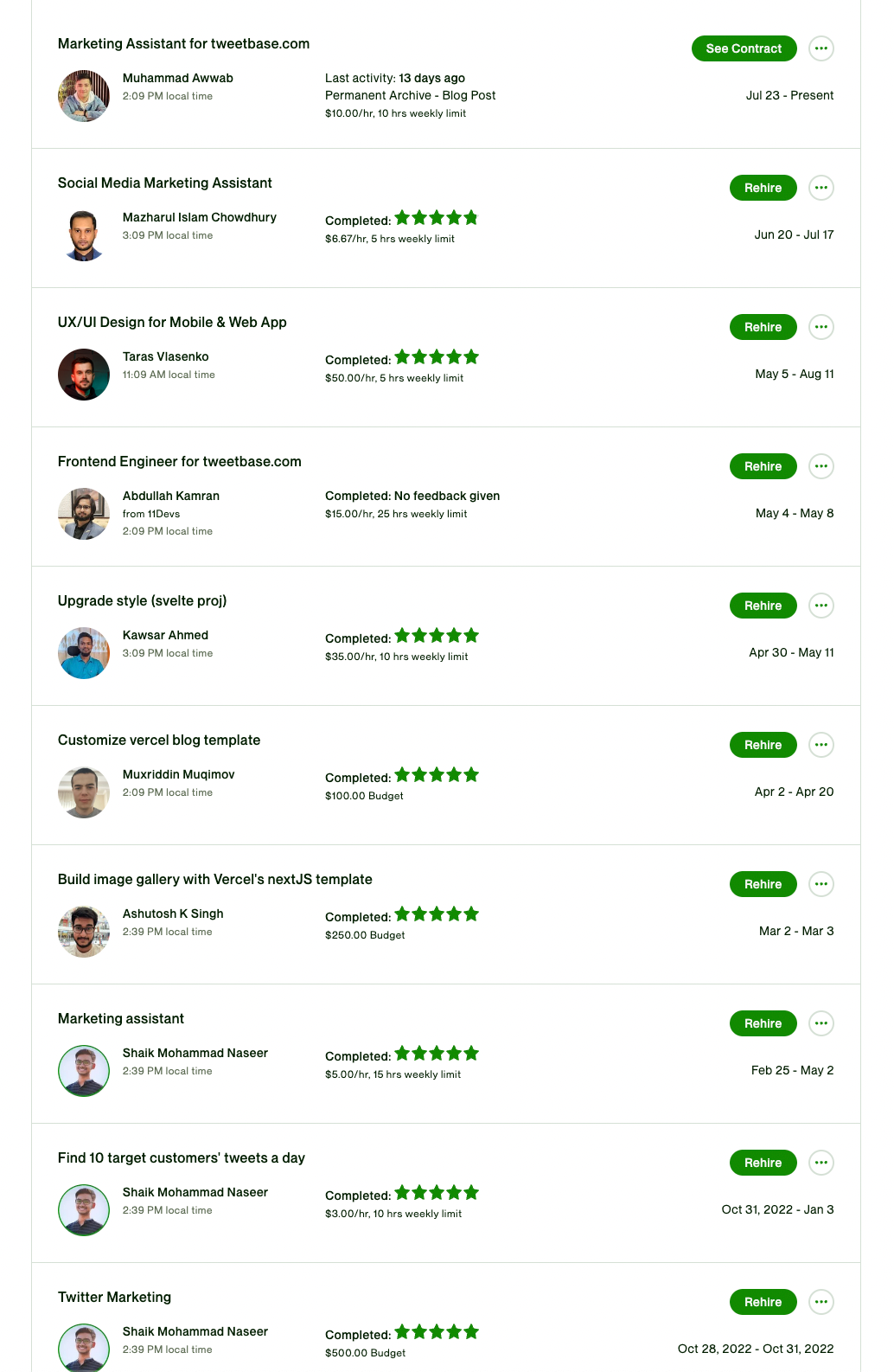
Task: Click ellipsis icon for Frontend Engineer contract
Action: pos(821,466)
